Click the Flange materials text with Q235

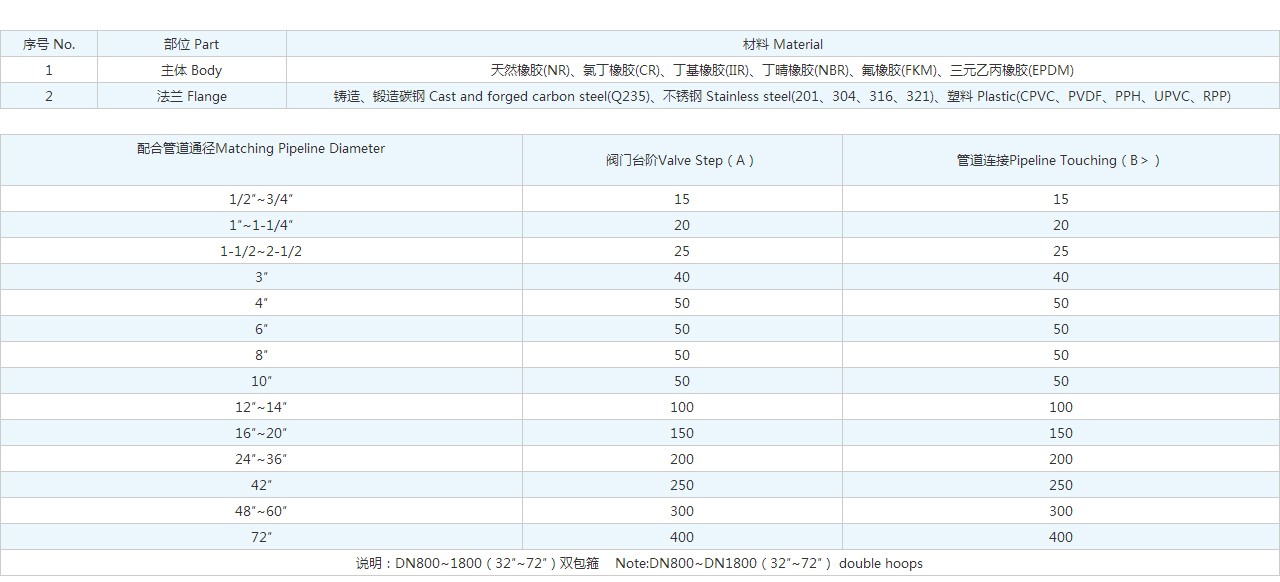pyautogui.click(x=782, y=96)
